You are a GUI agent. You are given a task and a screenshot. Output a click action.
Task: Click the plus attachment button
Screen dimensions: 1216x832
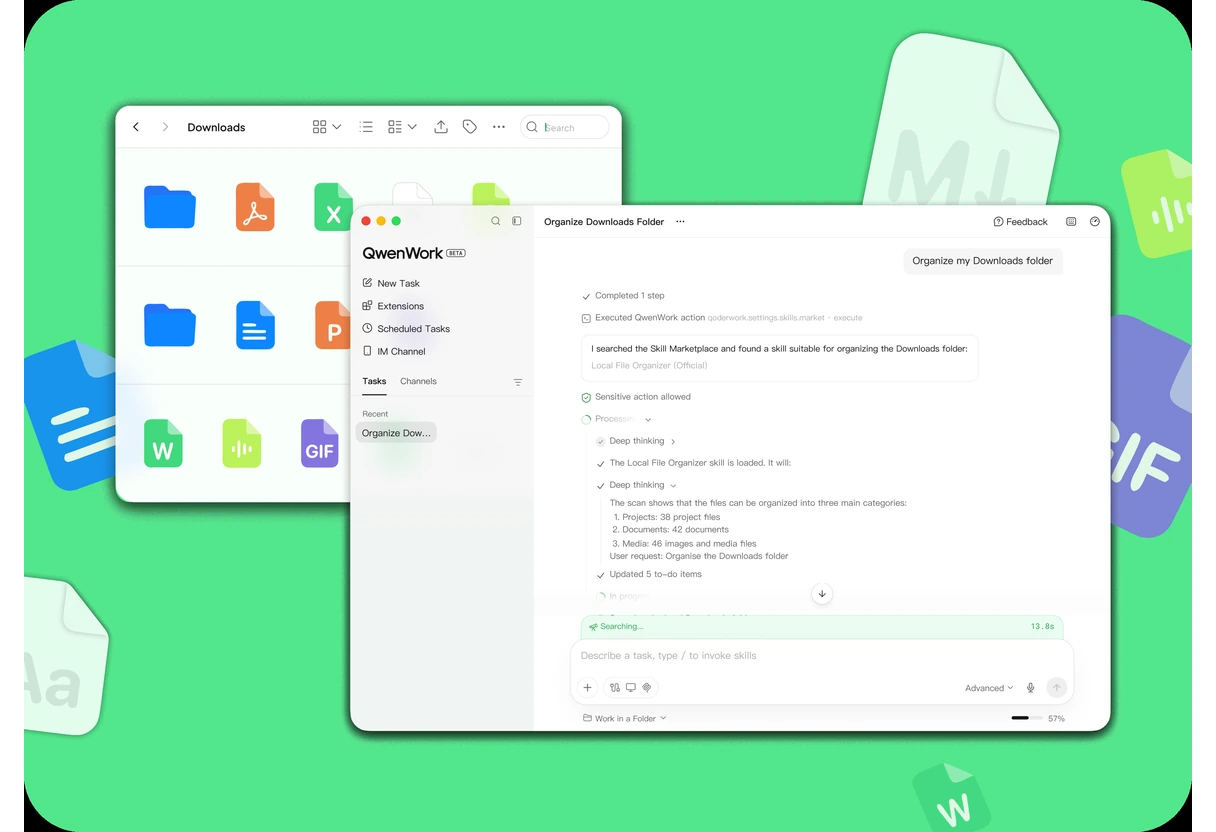pos(587,688)
